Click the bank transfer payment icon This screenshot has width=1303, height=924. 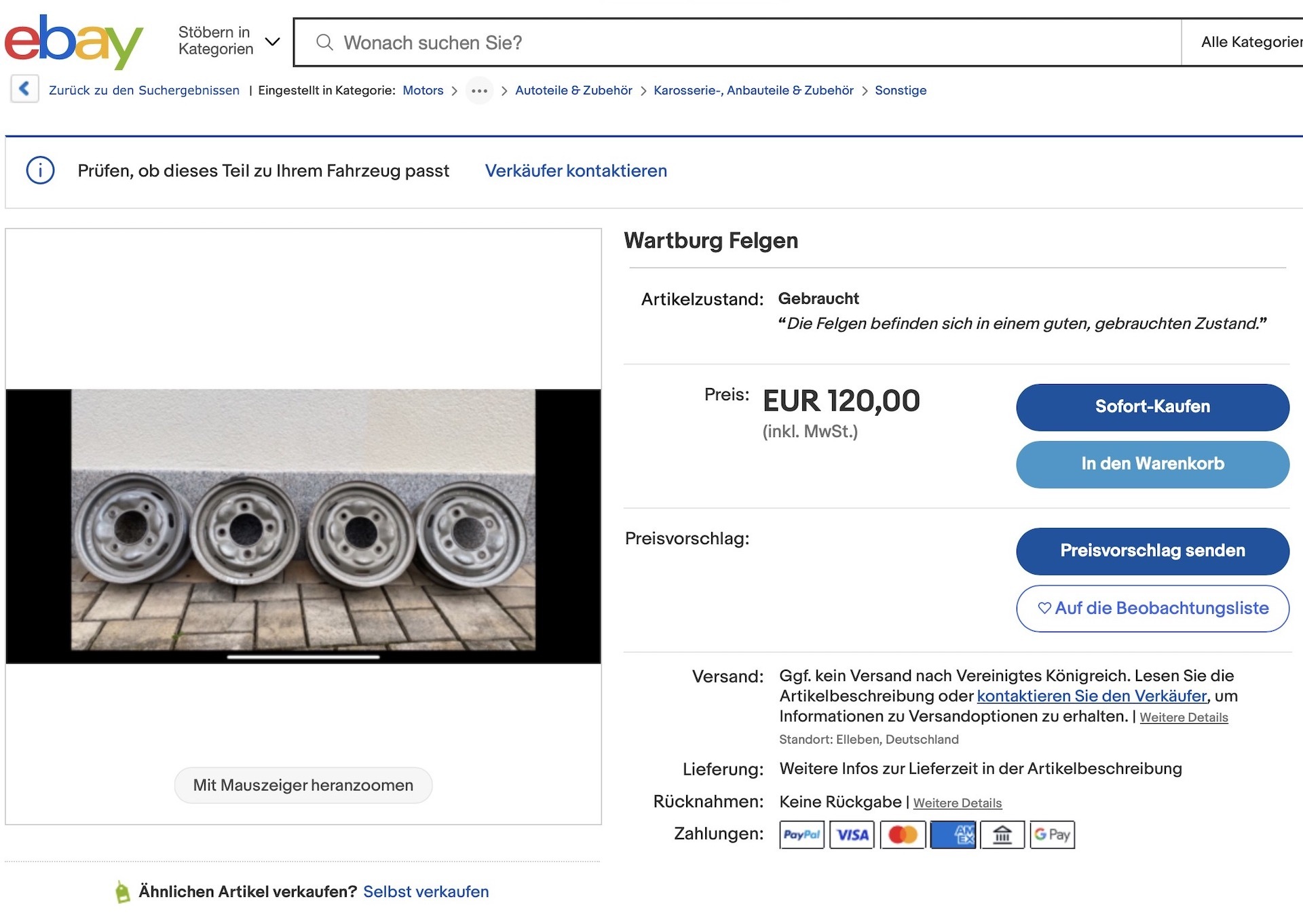pyautogui.click(x=1002, y=834)
